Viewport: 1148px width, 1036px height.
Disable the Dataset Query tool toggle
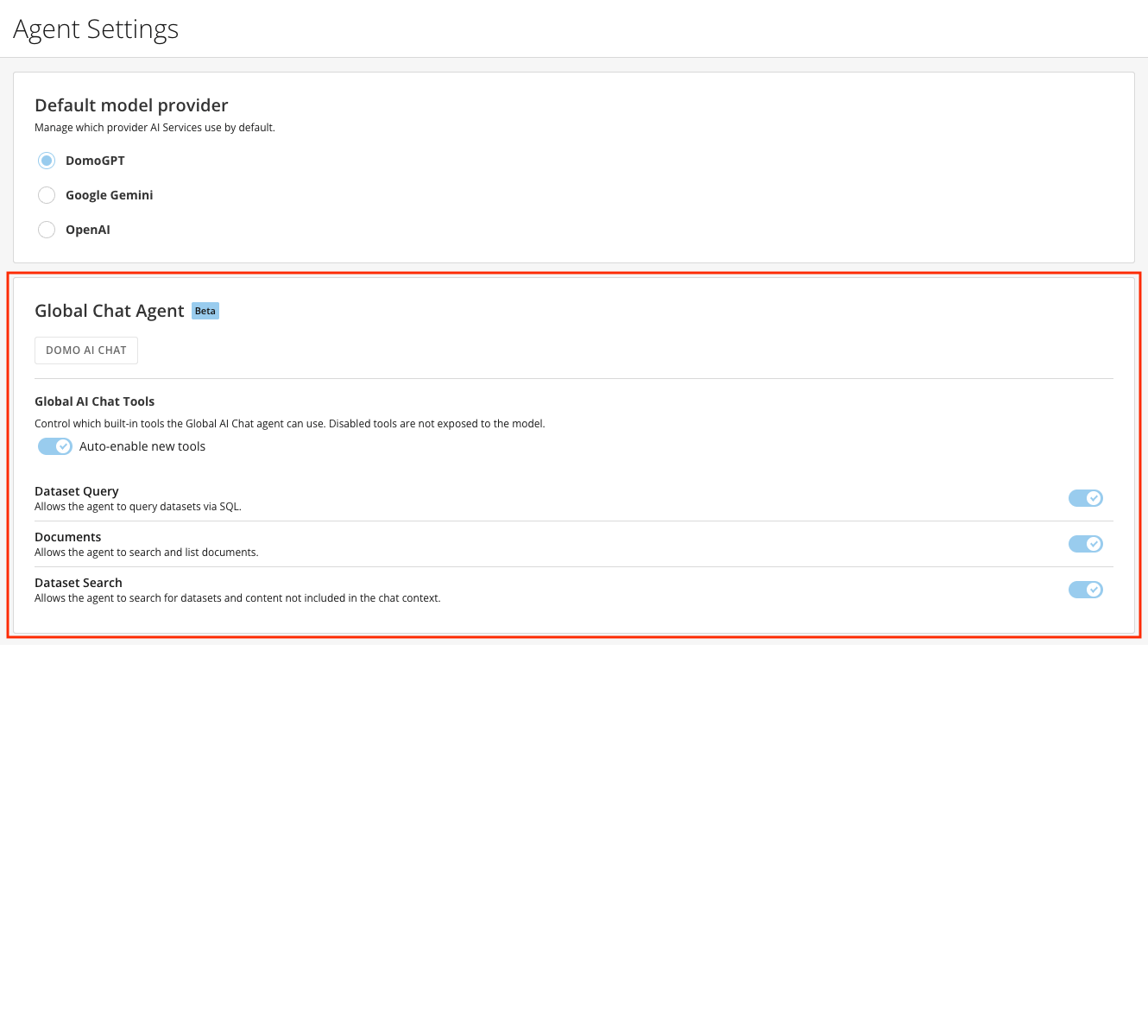[x=1086, y=498]
